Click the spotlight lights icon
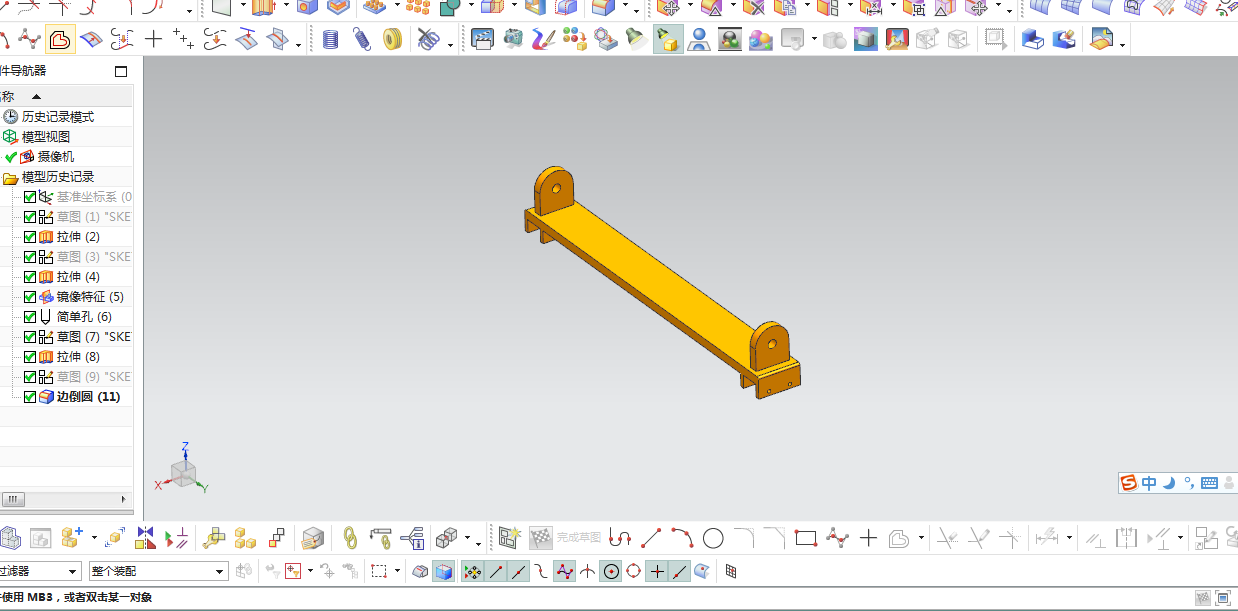Image resolution: width=1238 pixels, height=611 pixels. tap(636, 40)
